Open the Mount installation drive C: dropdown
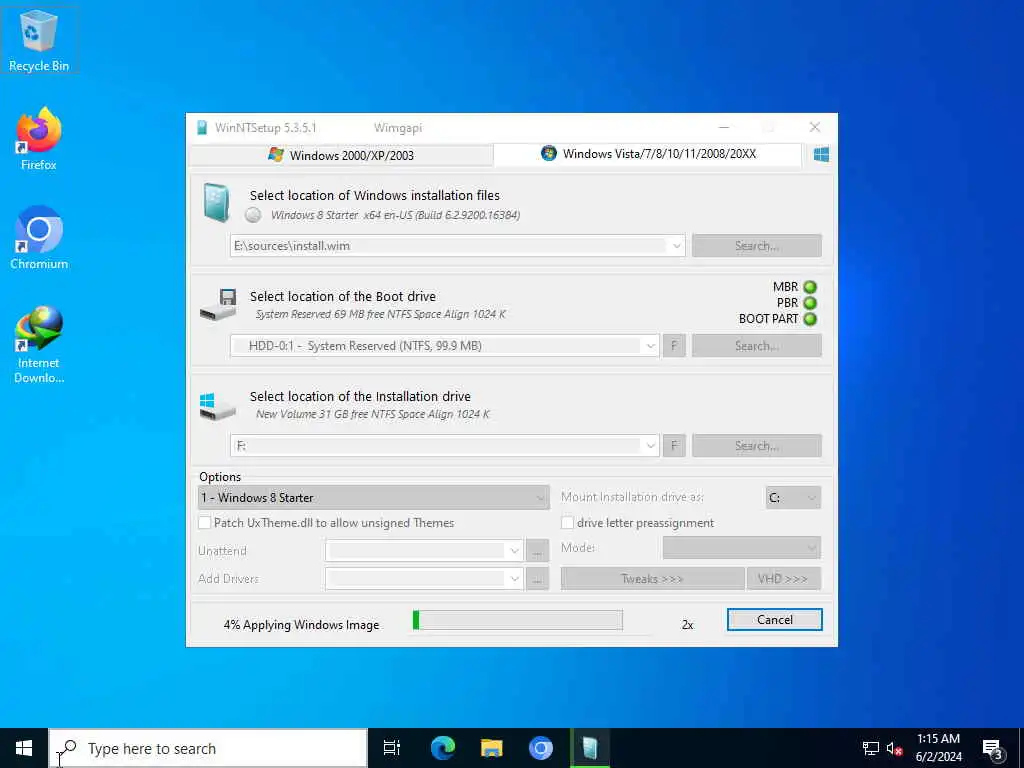Screen dimensions: 1024x768 click(x=793, y=498)
